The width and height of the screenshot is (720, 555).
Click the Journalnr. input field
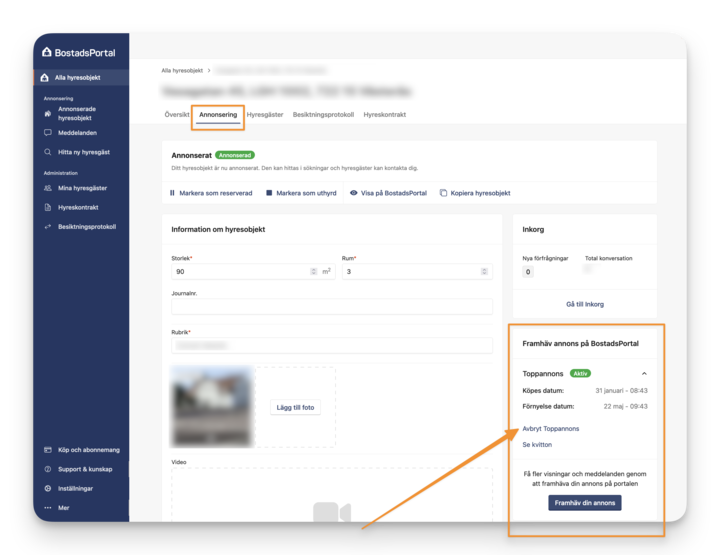coord(332,306)
